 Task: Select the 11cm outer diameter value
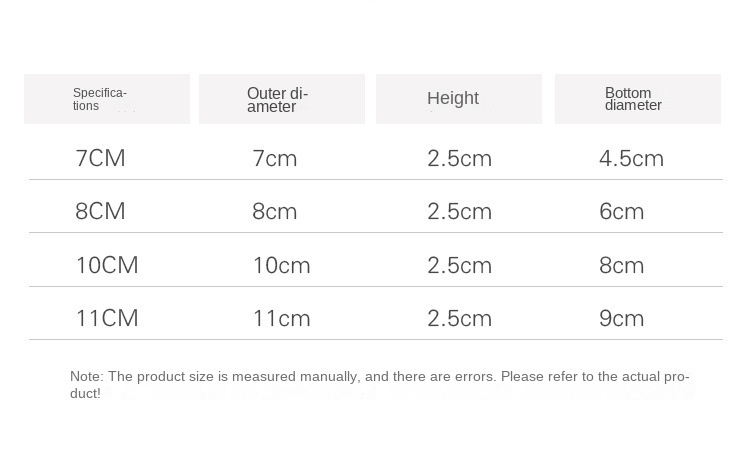tap(281, 318)
